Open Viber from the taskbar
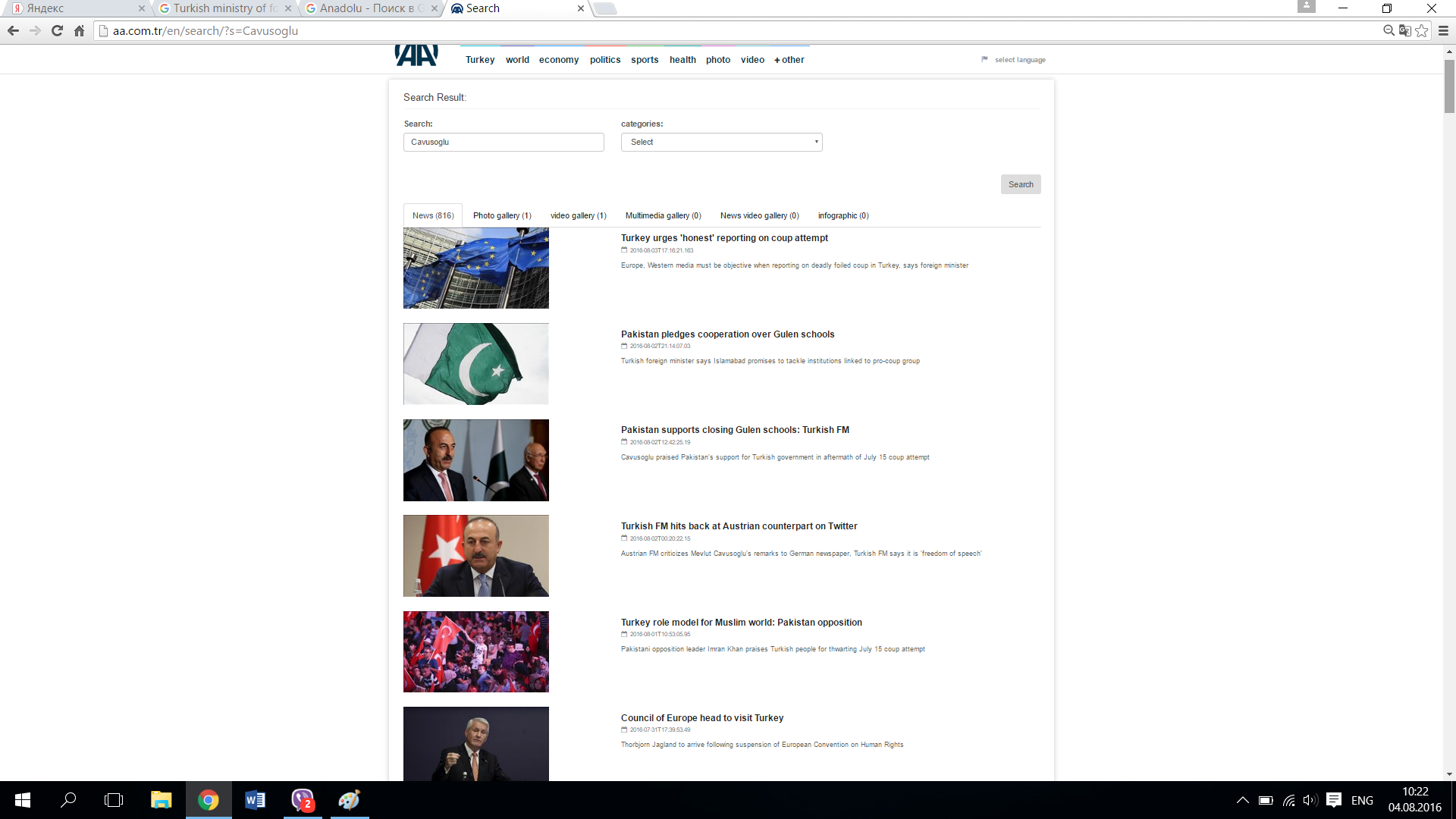Screen dimensions: 1456x819 303,800
